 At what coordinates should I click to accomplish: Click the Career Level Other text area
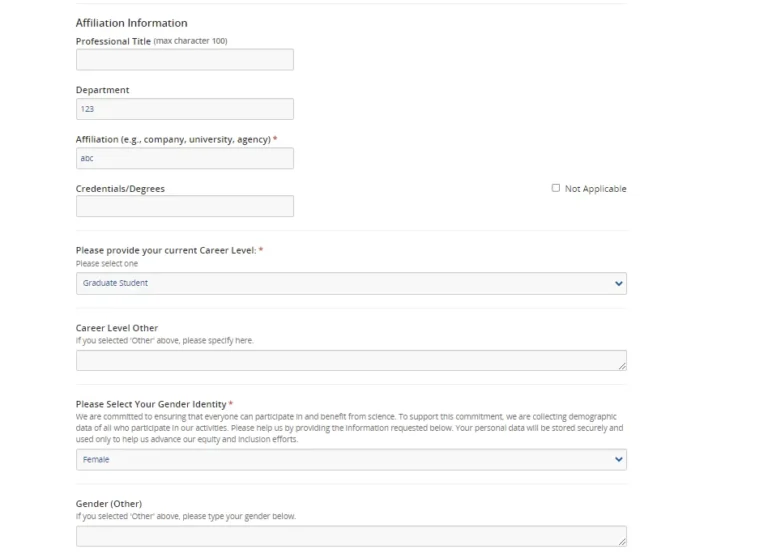[x=350, y=360]
